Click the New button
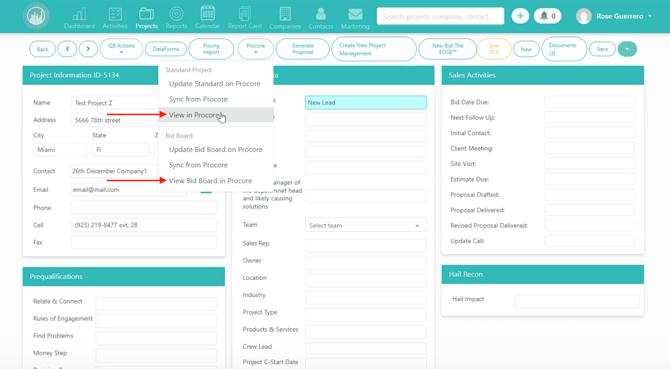This screenshot has height=369, width=670. (x=526, y=49)
